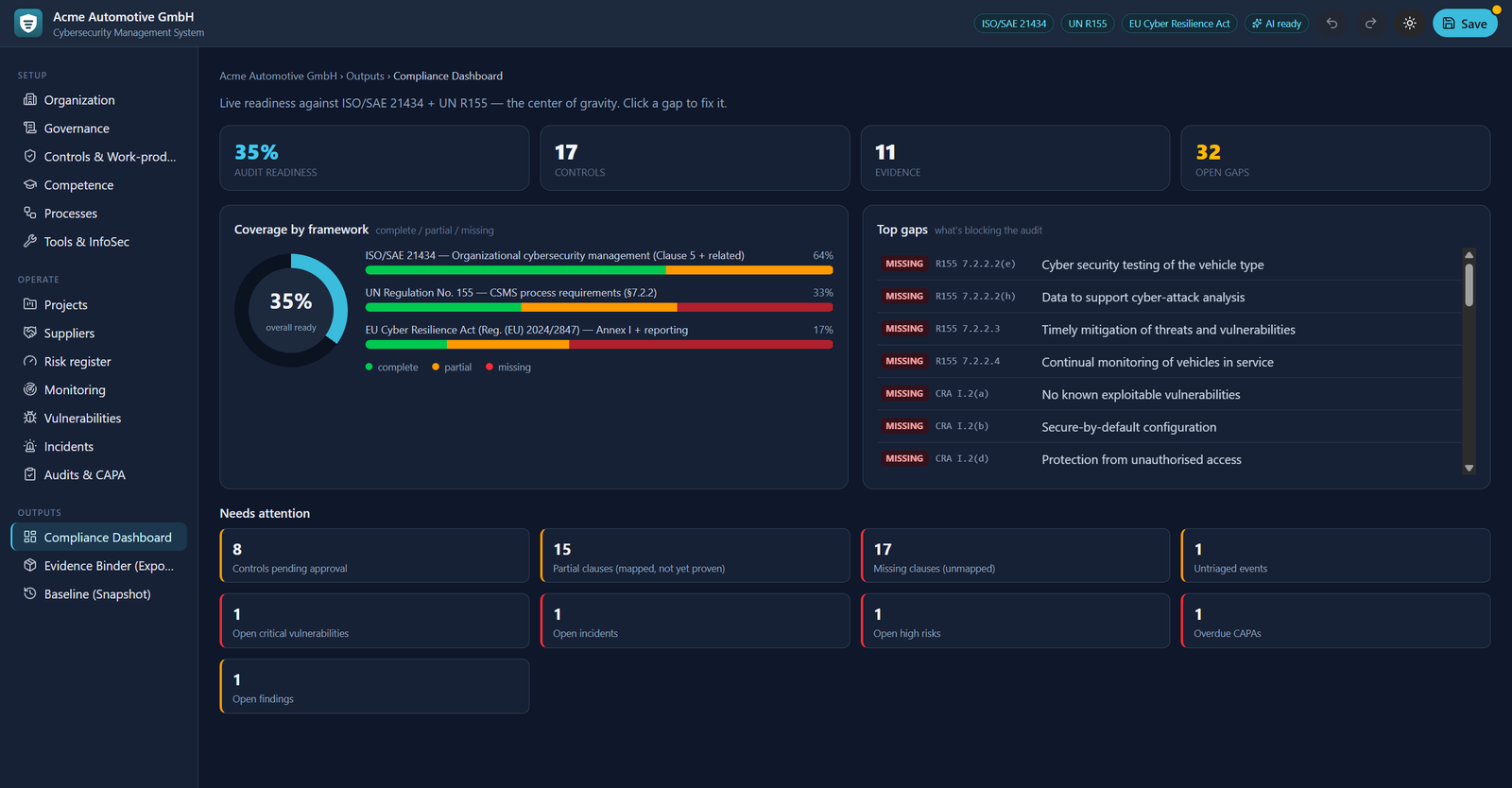The image size is (1512, 788).
Task: Click the Projects sidebar icon
Action: 30,304
